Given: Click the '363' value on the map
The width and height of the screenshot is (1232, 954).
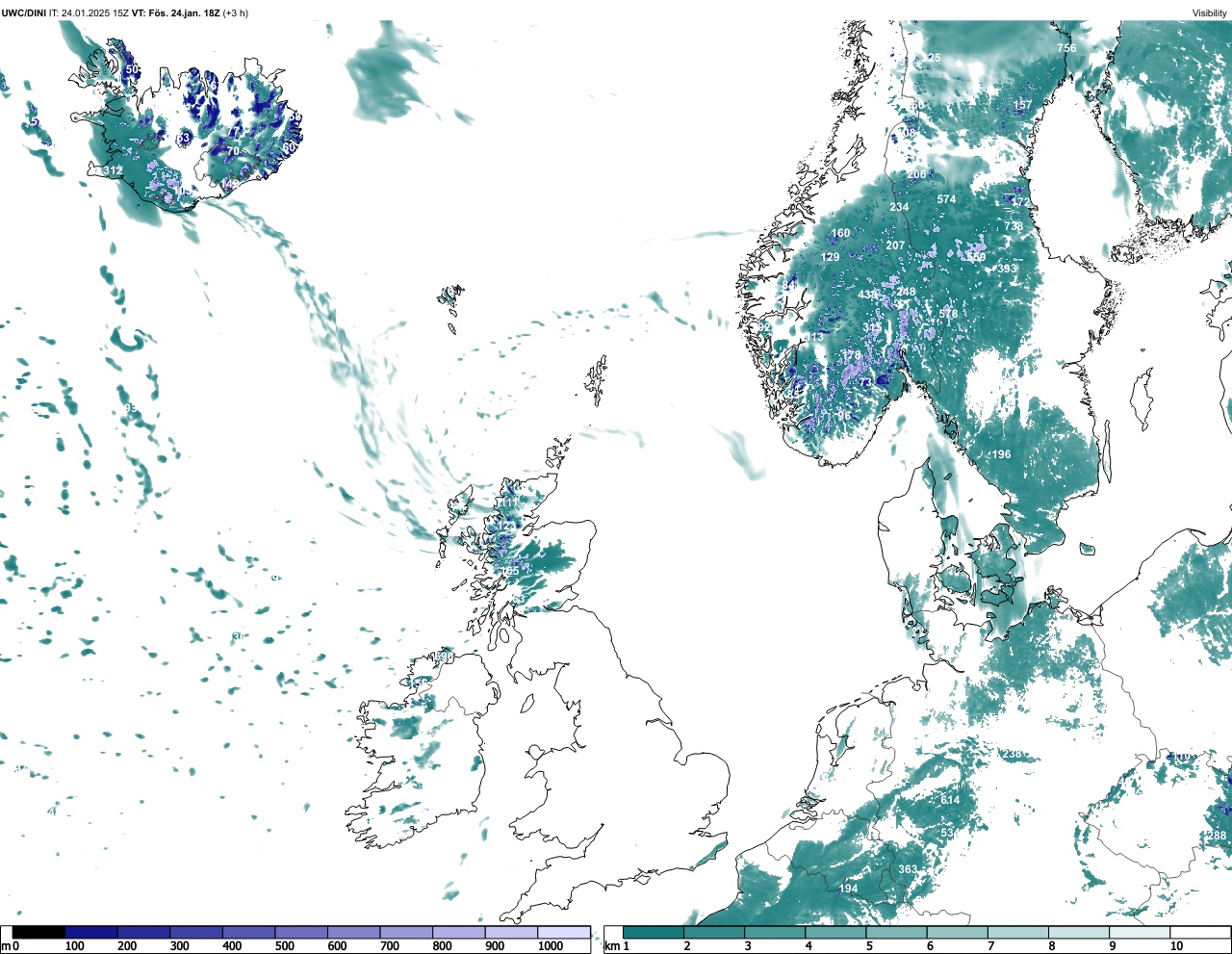Looking at the screenshot, I should 908,869.
